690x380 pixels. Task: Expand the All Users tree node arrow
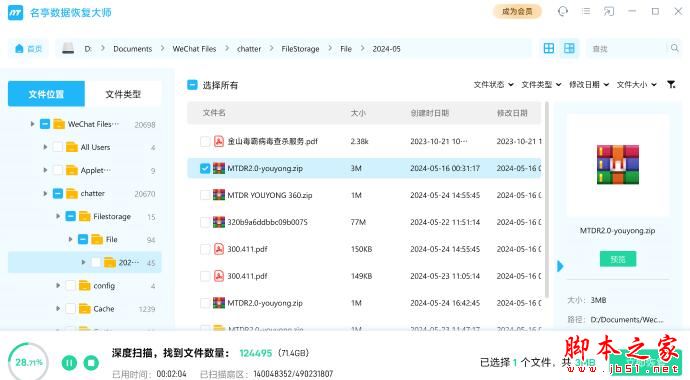45,147
